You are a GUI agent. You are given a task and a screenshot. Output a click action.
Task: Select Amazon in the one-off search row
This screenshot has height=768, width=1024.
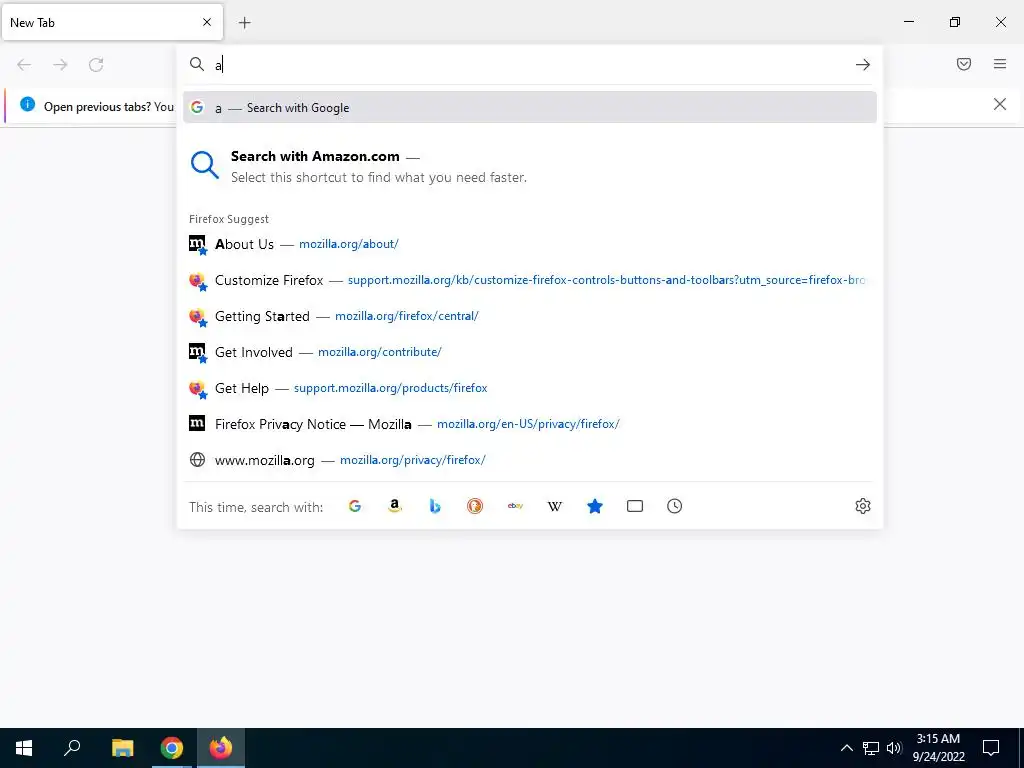(x=394, y=506)
